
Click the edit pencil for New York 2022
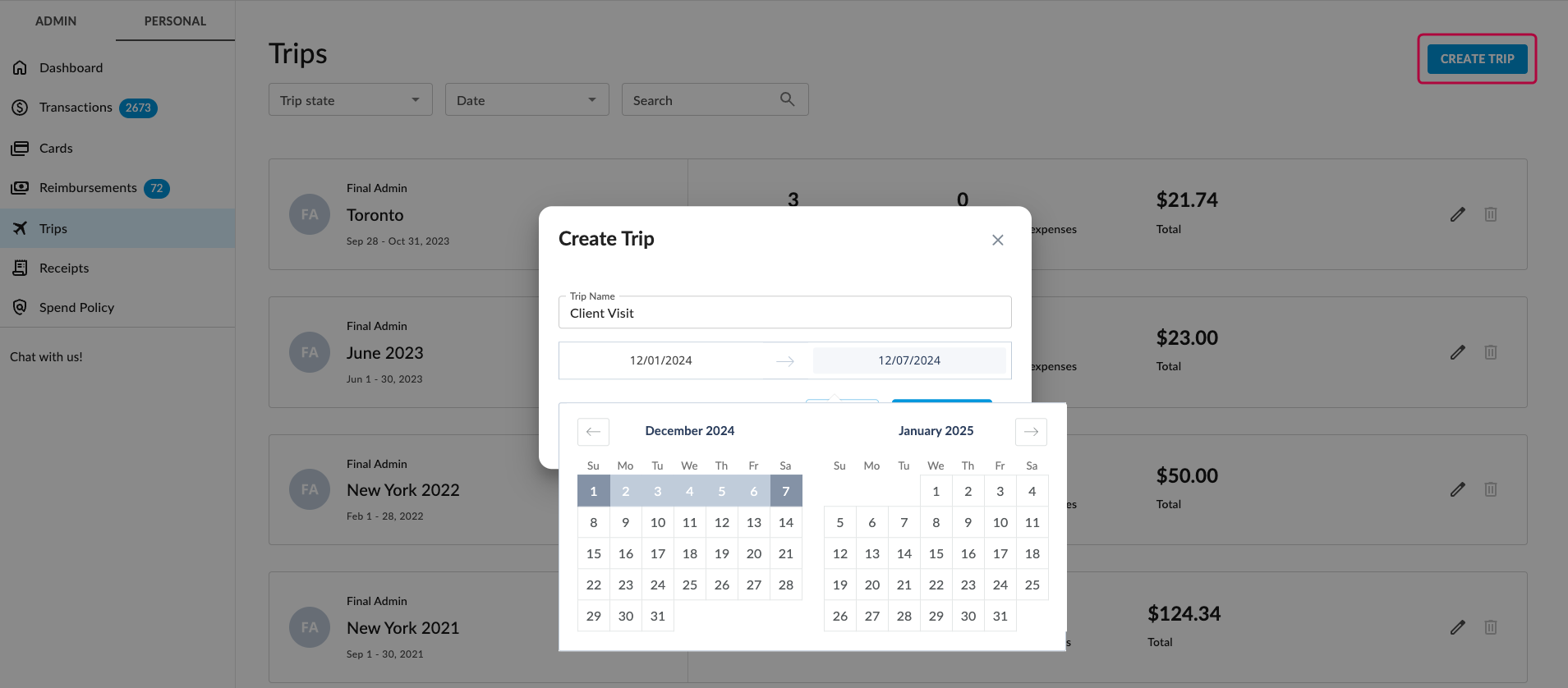[x=1457, y=489]
